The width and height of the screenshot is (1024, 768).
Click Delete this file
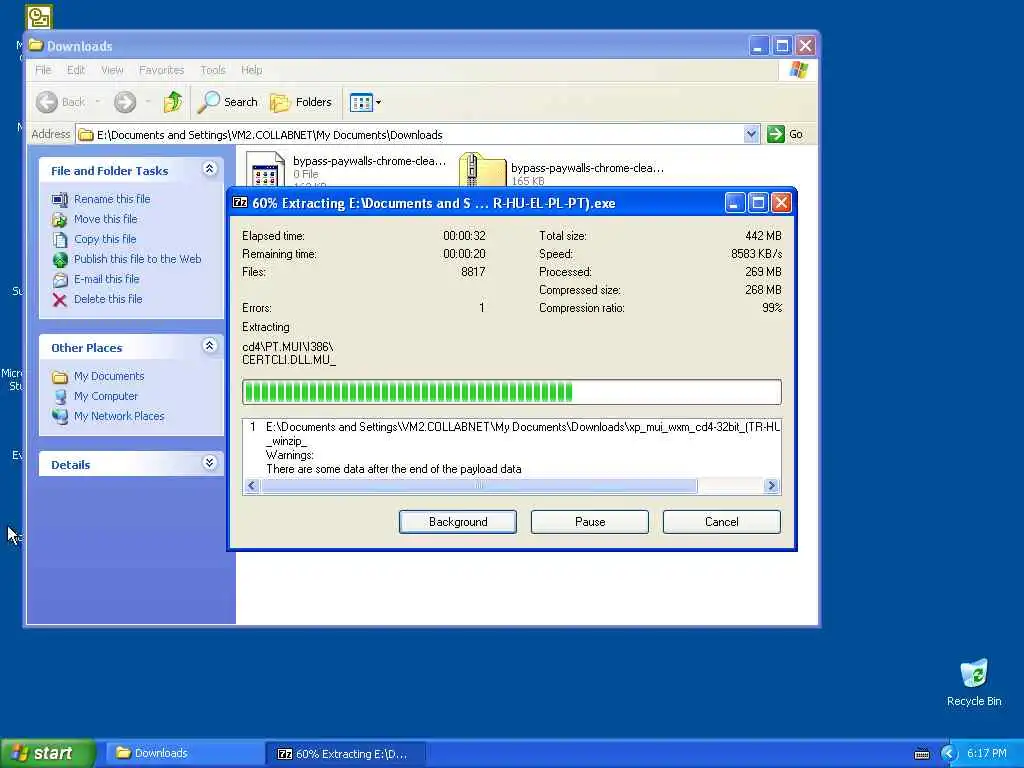pos(108,299)
